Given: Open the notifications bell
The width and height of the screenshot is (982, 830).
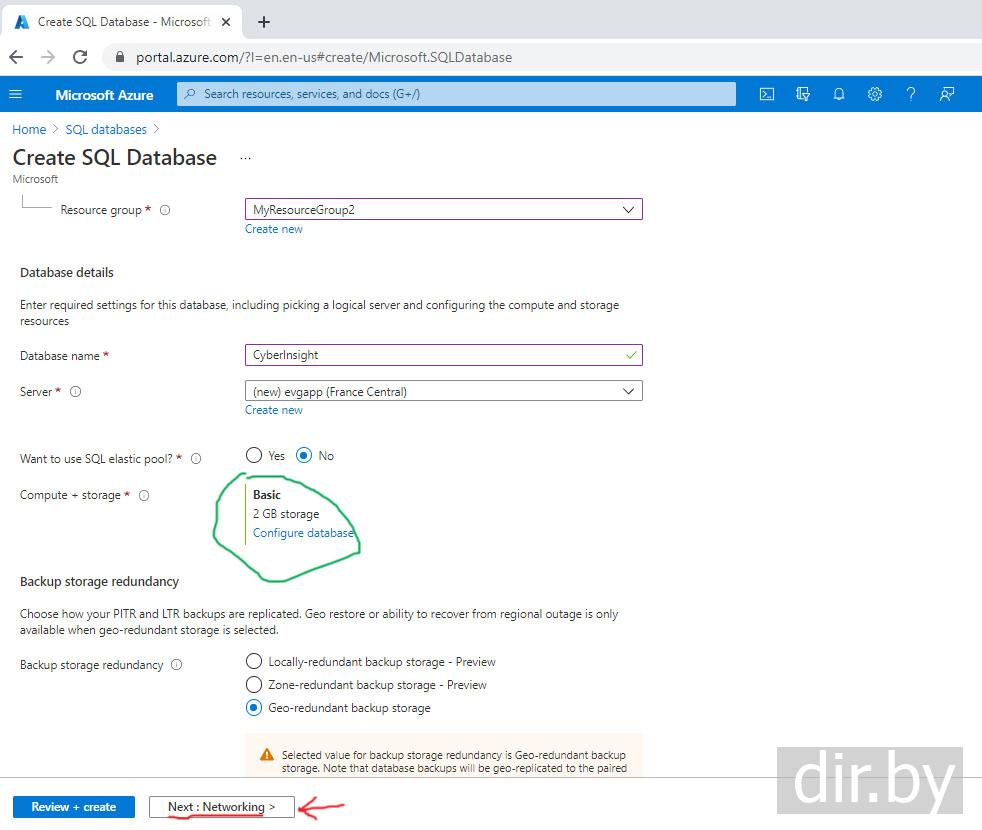Looking at the screenshot, I should pos(839,94).
